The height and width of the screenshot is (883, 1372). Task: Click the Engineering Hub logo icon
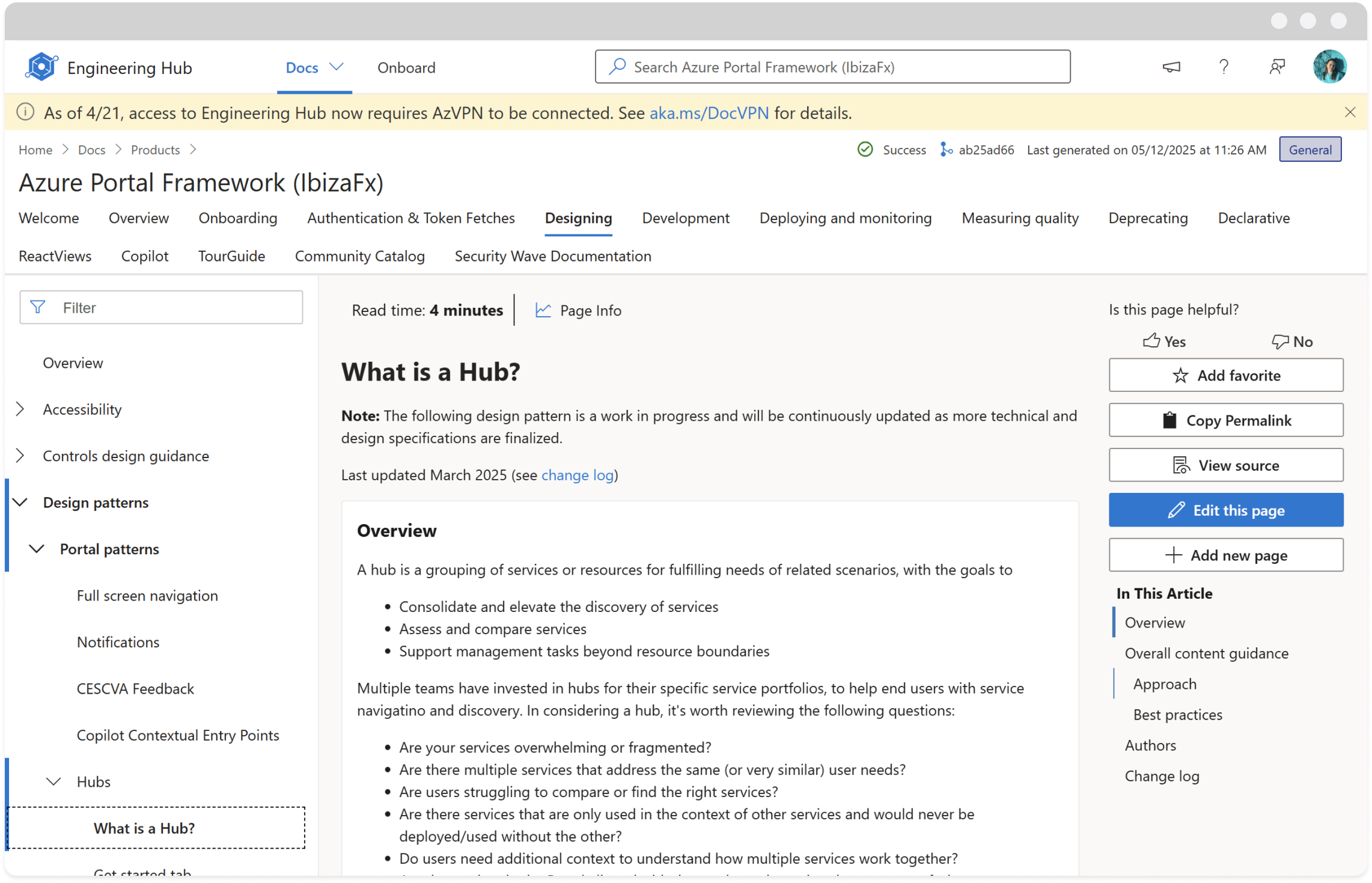tap(41, 67)
